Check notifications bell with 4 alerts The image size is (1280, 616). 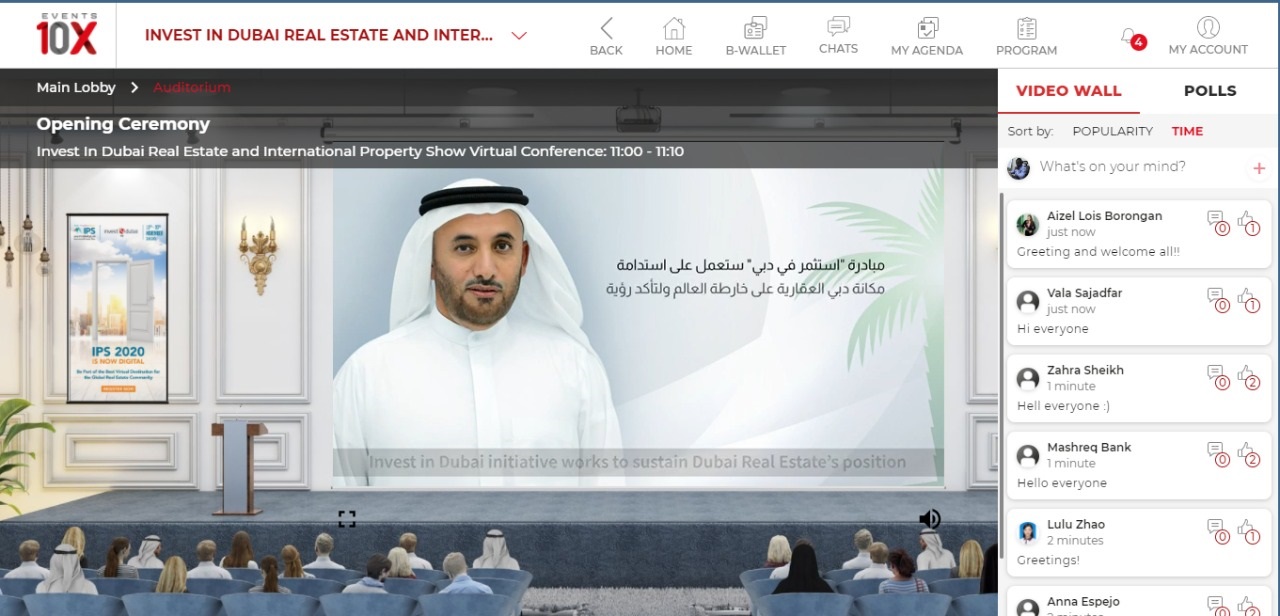[1130, 37]
